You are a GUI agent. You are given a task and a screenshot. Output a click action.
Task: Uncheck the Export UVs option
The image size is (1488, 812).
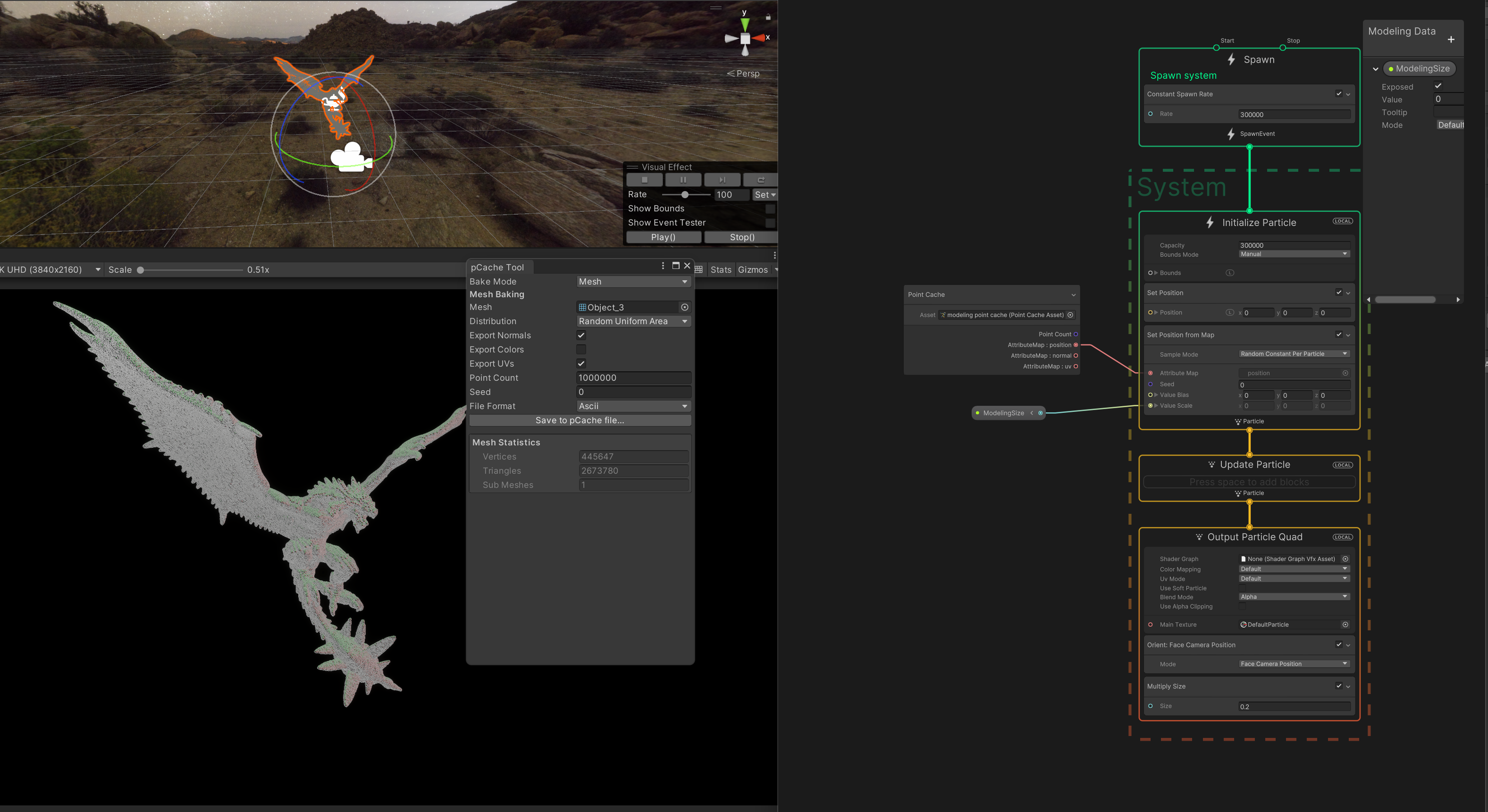(x=581, y=363)
